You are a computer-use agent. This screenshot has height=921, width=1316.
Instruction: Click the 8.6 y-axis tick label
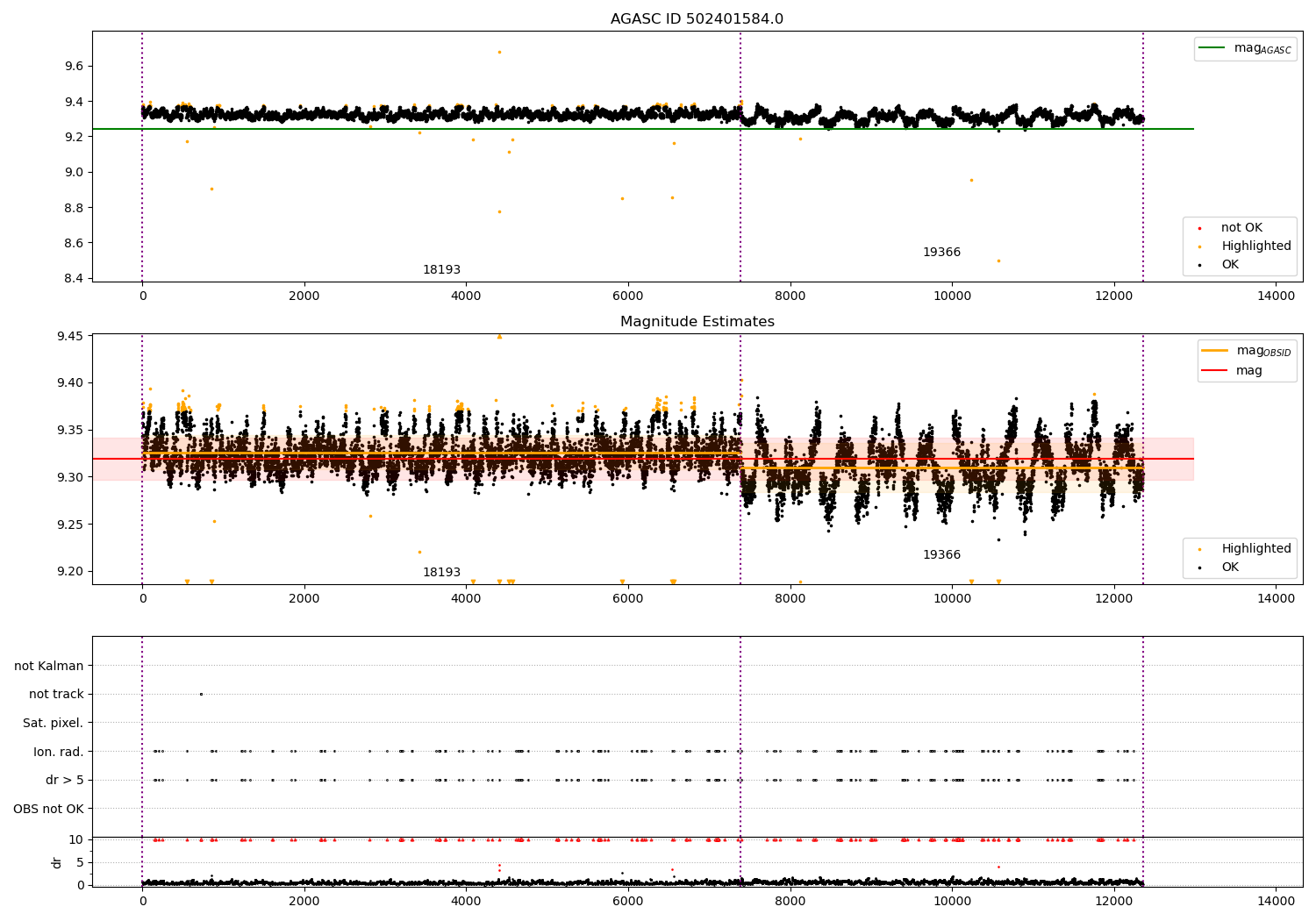[73, 243]
